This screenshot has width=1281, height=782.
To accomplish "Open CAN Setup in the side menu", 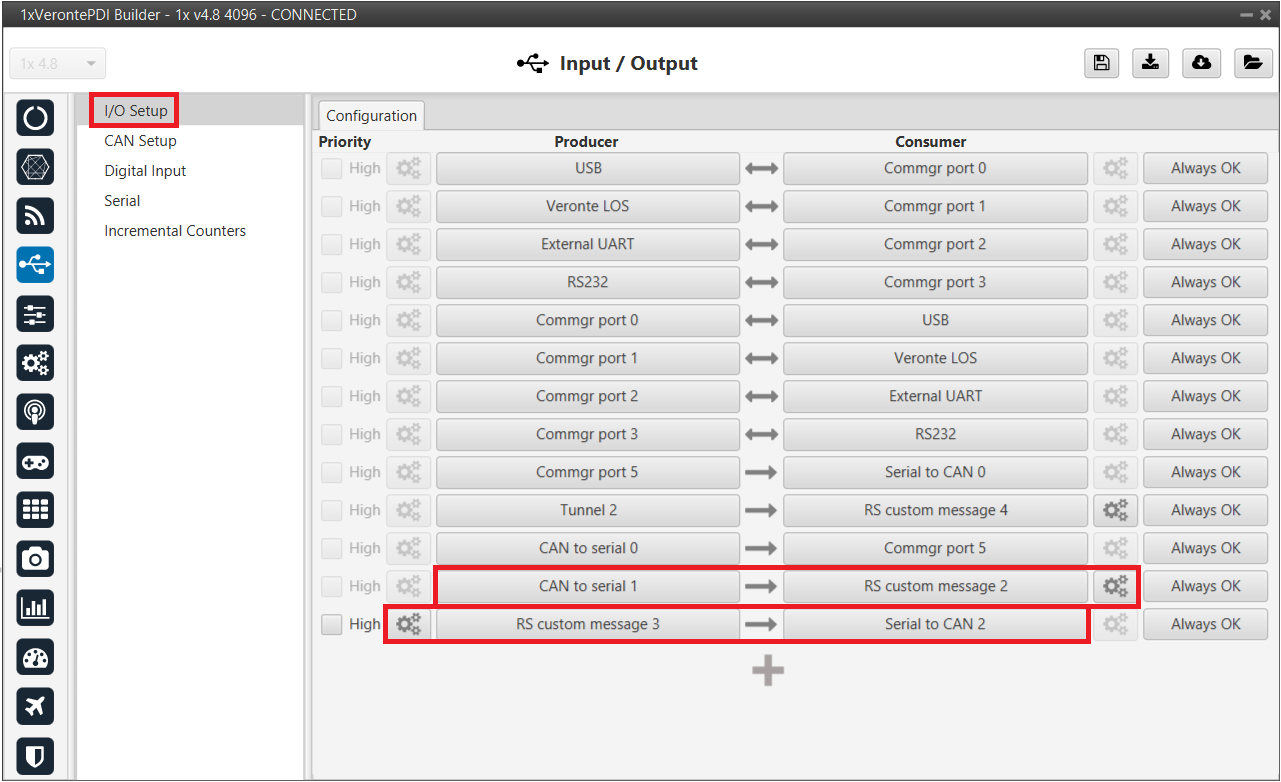I will 140,141.
